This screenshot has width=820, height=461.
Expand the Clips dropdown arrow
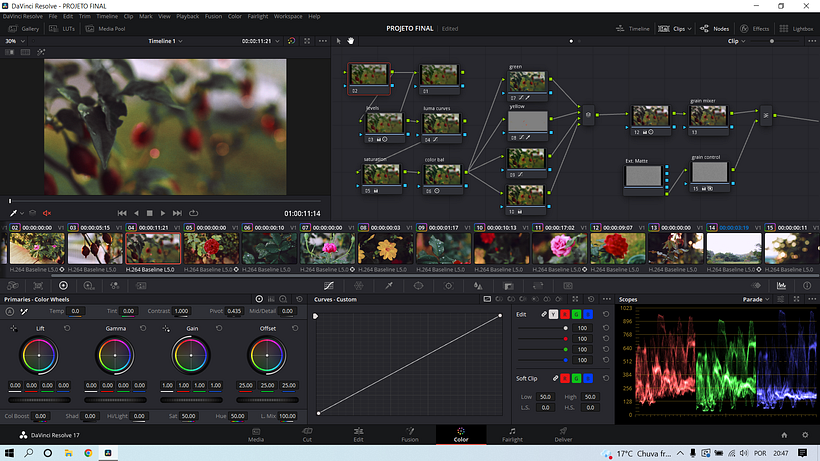[690, 29]
